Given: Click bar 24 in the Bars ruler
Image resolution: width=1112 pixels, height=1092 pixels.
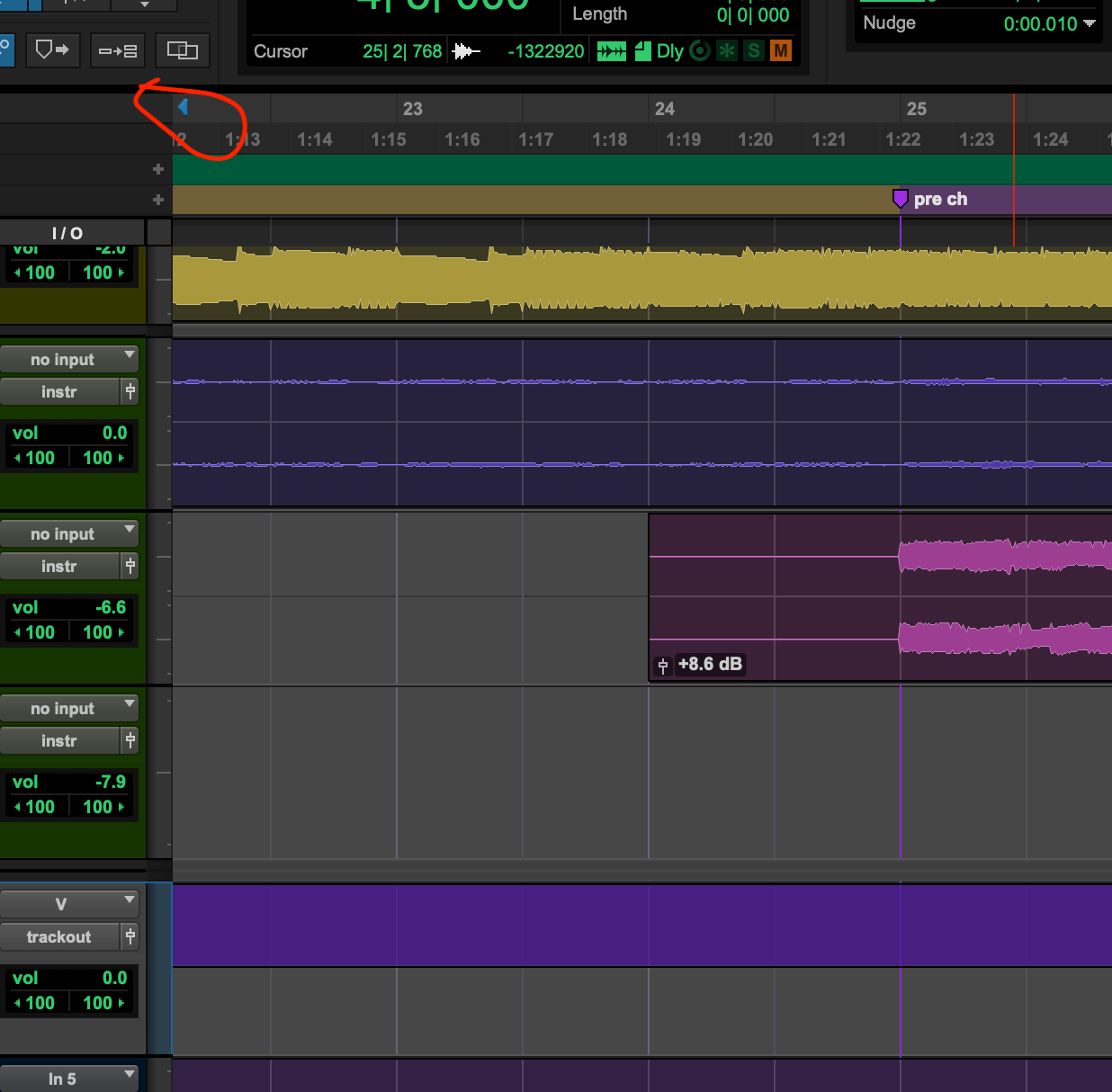Looking at the screenshot, I should [x=664, y=109].
